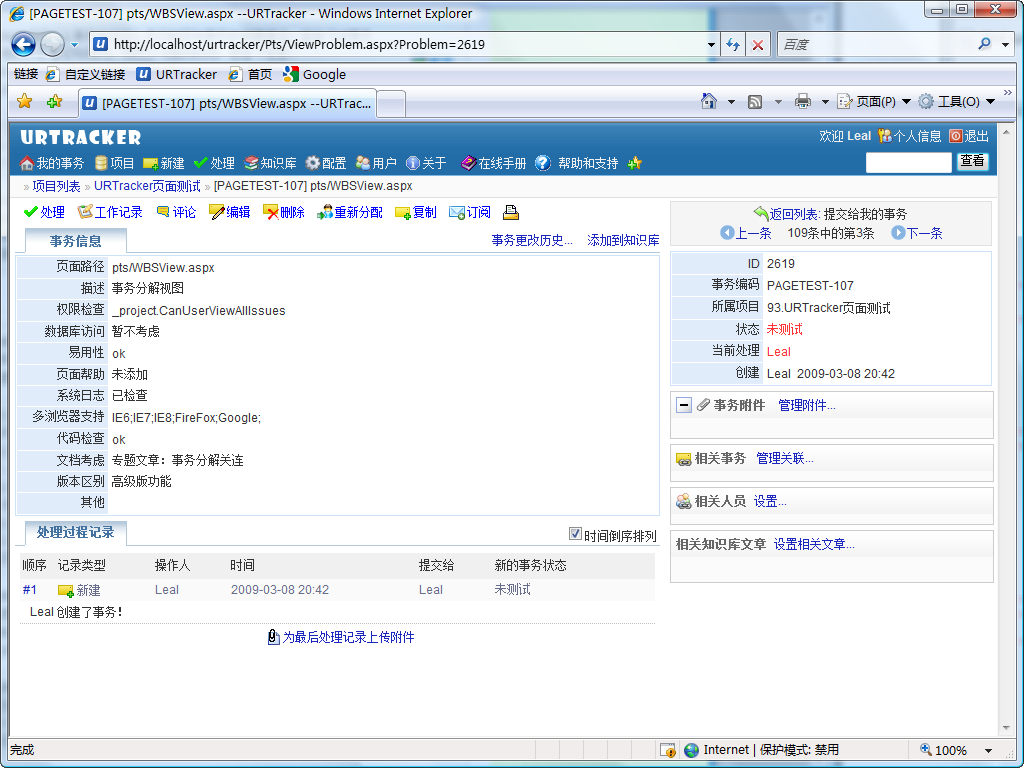Click IE print toolbar icon
Viewport: 1024px width, 768px height.
pos(803,101)
